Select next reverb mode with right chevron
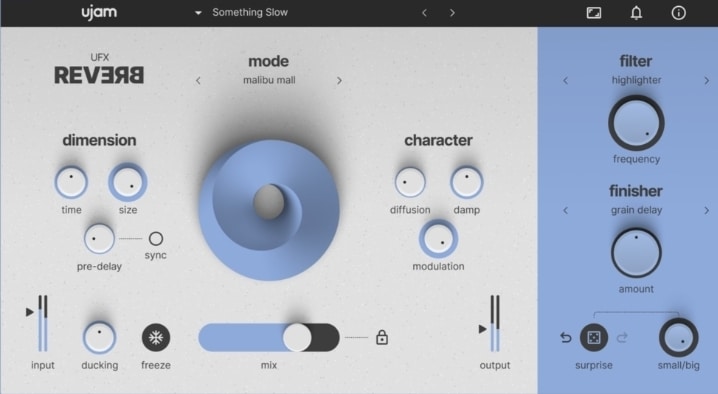 click(x=339, y=81)
